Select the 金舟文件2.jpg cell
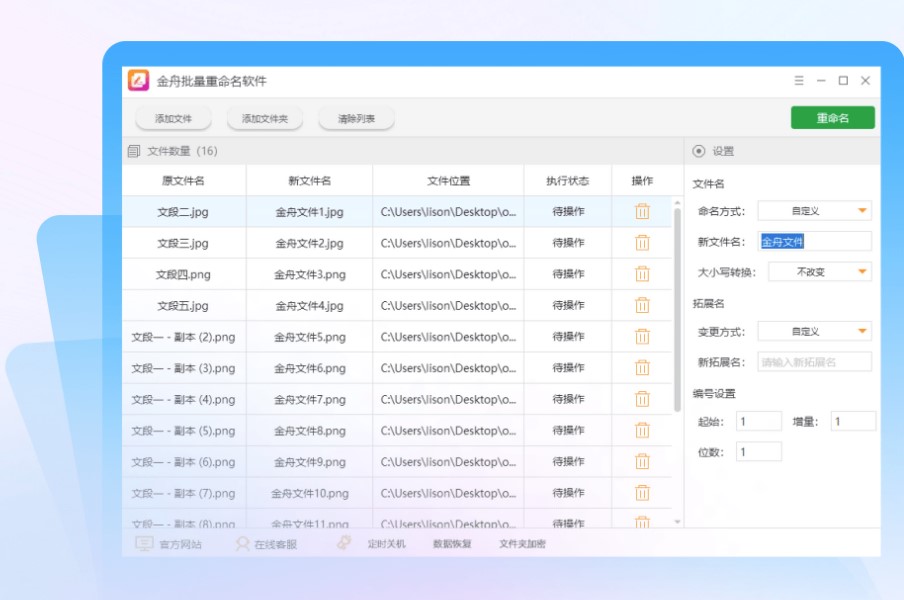 (x=310, y=243)
